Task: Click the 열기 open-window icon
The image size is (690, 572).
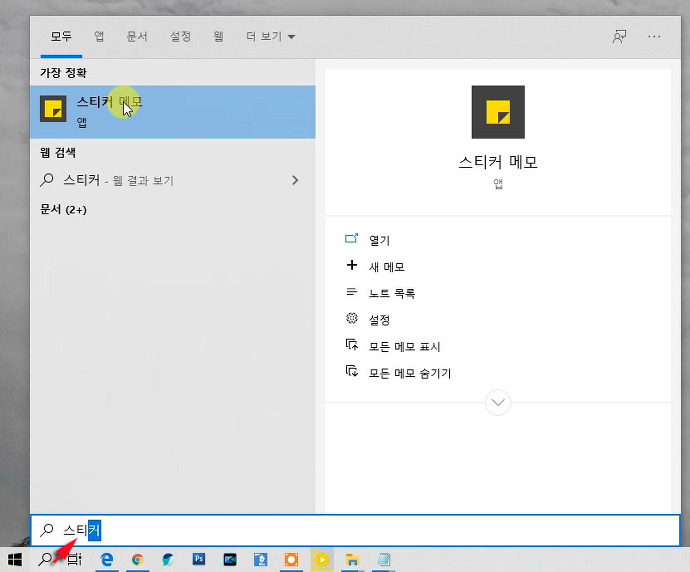Action: [x=351, y=238]
